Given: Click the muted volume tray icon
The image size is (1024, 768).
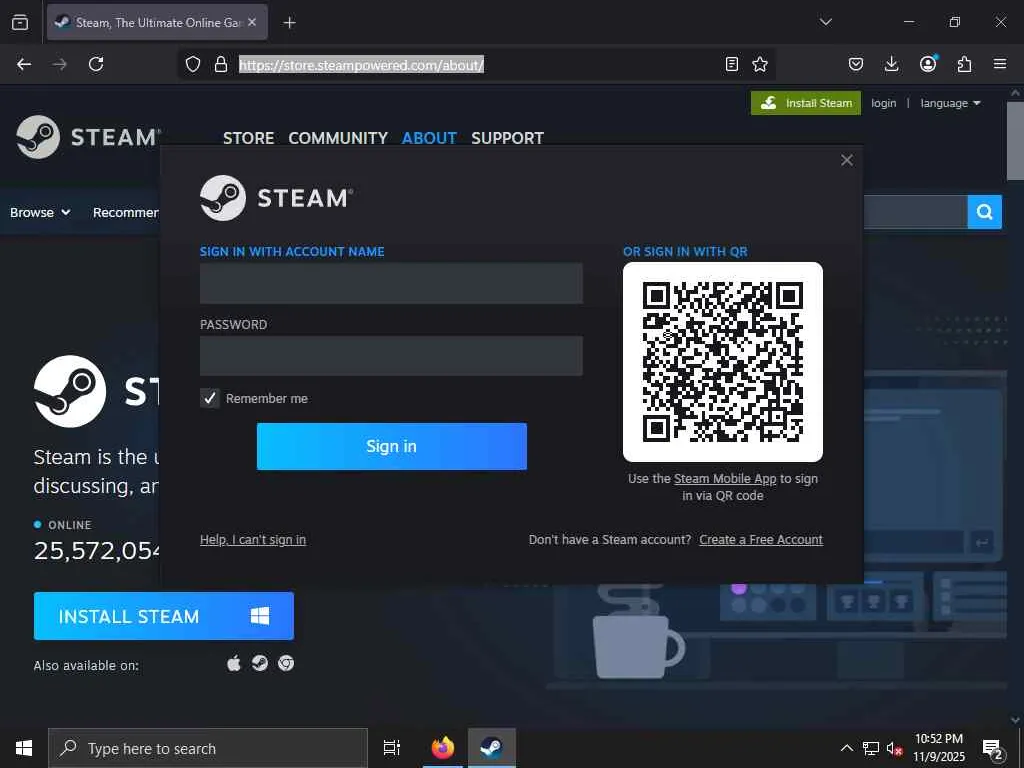Looking at the screenshot, I should click(x=894, y=748).
